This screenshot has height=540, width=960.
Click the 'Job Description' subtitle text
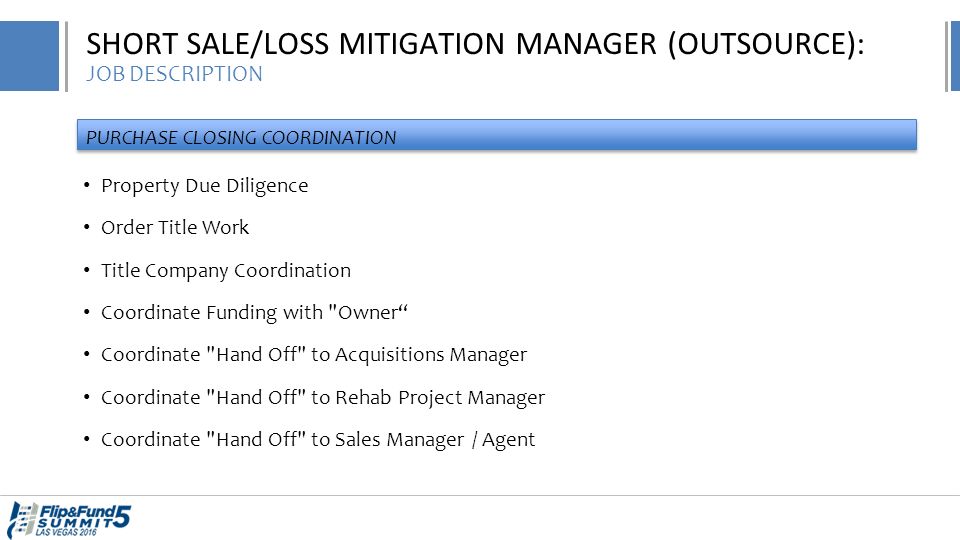coord(174,74)
